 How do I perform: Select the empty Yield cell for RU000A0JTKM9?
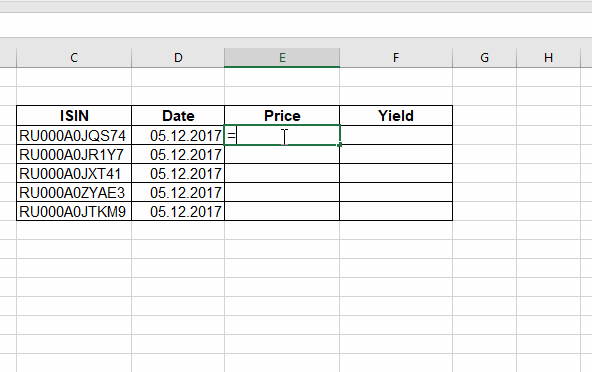(x=396, y=211)
